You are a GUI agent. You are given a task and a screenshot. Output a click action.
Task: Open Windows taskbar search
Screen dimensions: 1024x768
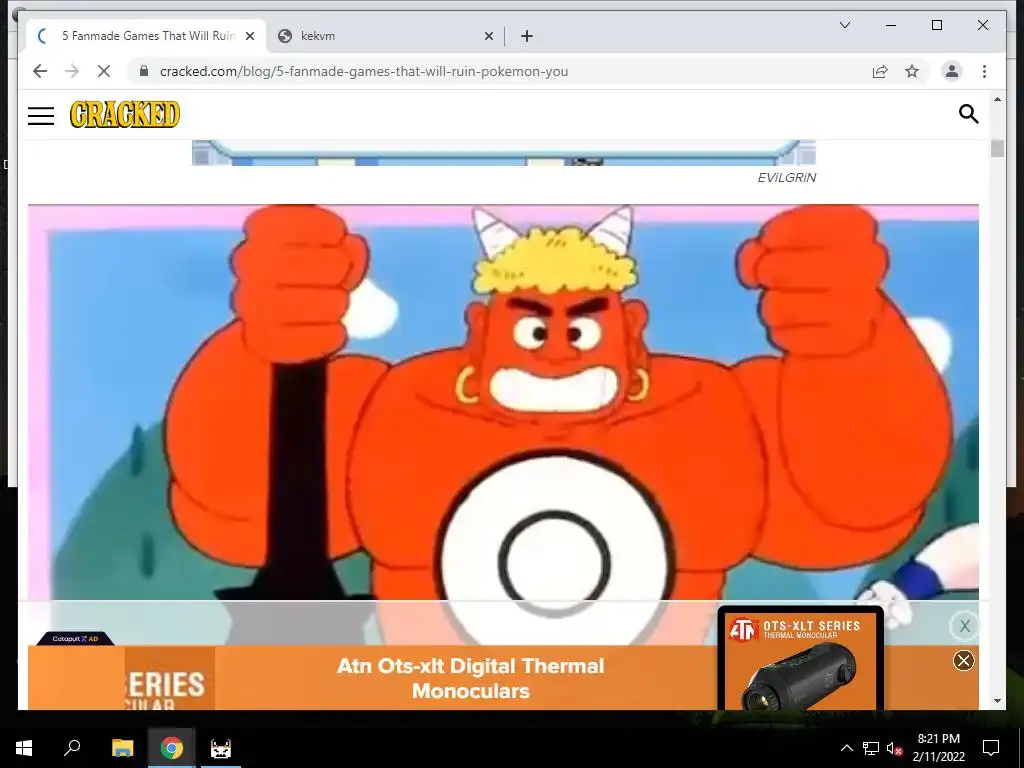72,748
